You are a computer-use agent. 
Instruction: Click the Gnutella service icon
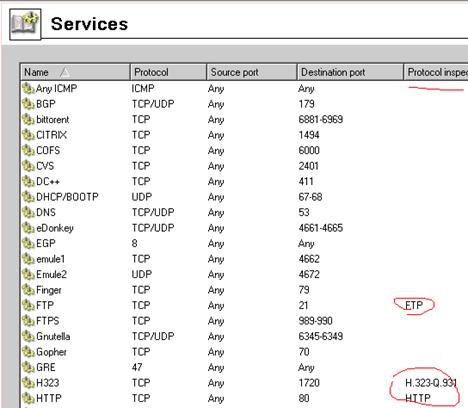pos(28,336)
